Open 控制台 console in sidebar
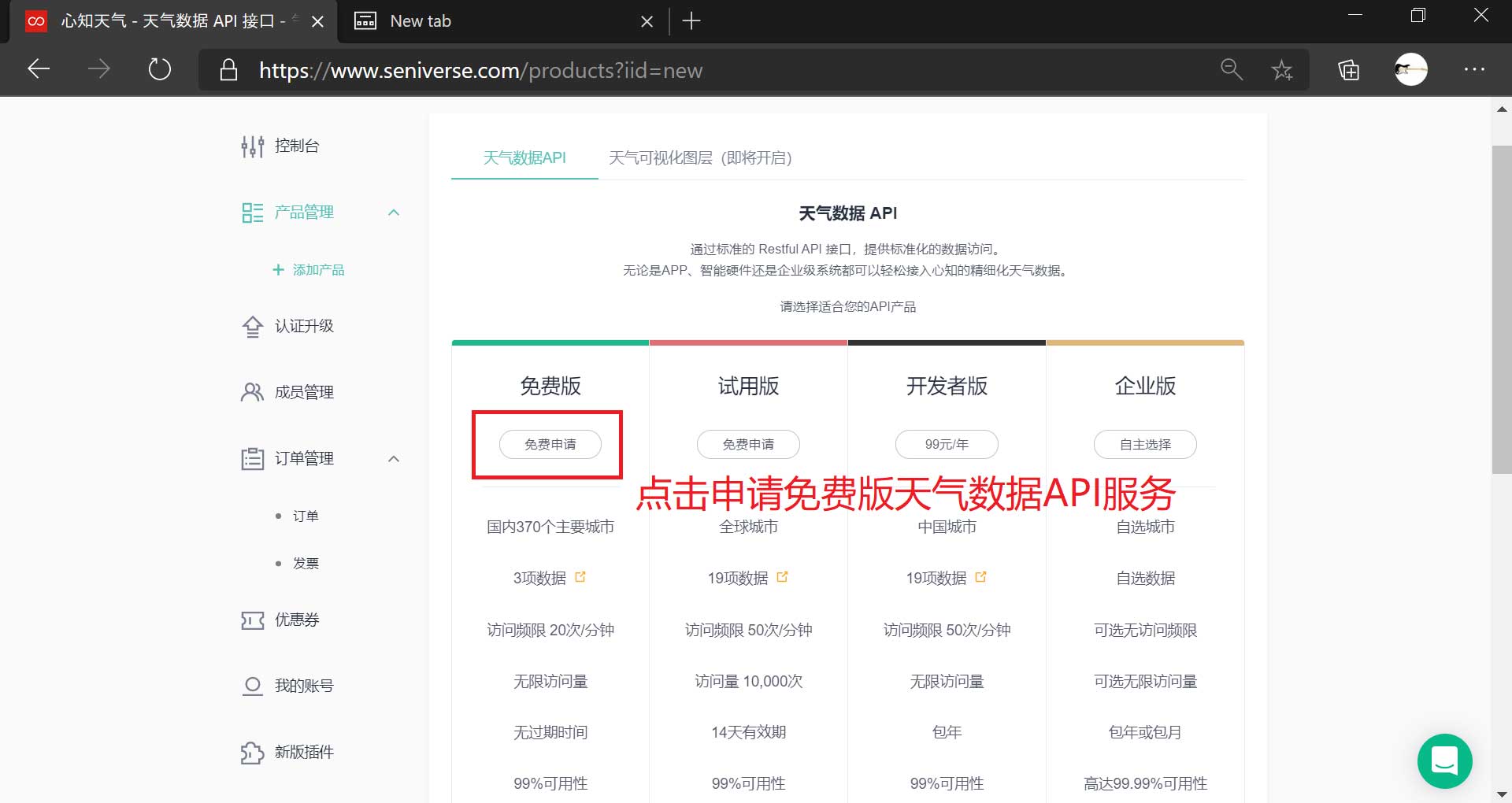This screenshot has height=803, width=1512. coord(280,146)
